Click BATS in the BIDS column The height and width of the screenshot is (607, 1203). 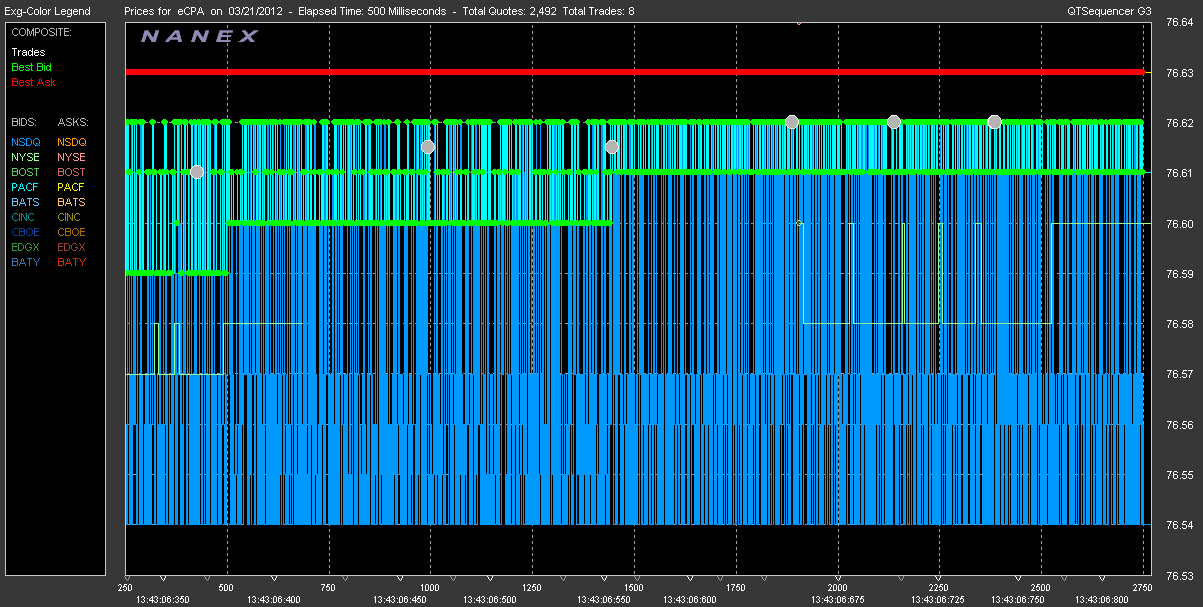point(26,202)
